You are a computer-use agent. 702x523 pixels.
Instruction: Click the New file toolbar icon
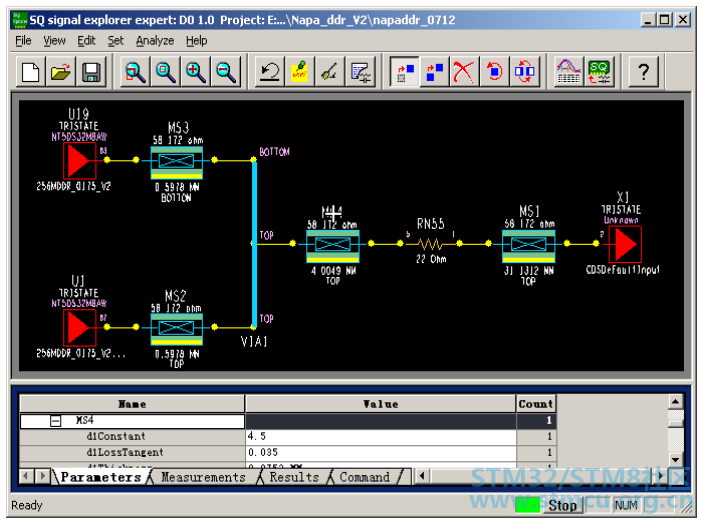tap(30, 72)
